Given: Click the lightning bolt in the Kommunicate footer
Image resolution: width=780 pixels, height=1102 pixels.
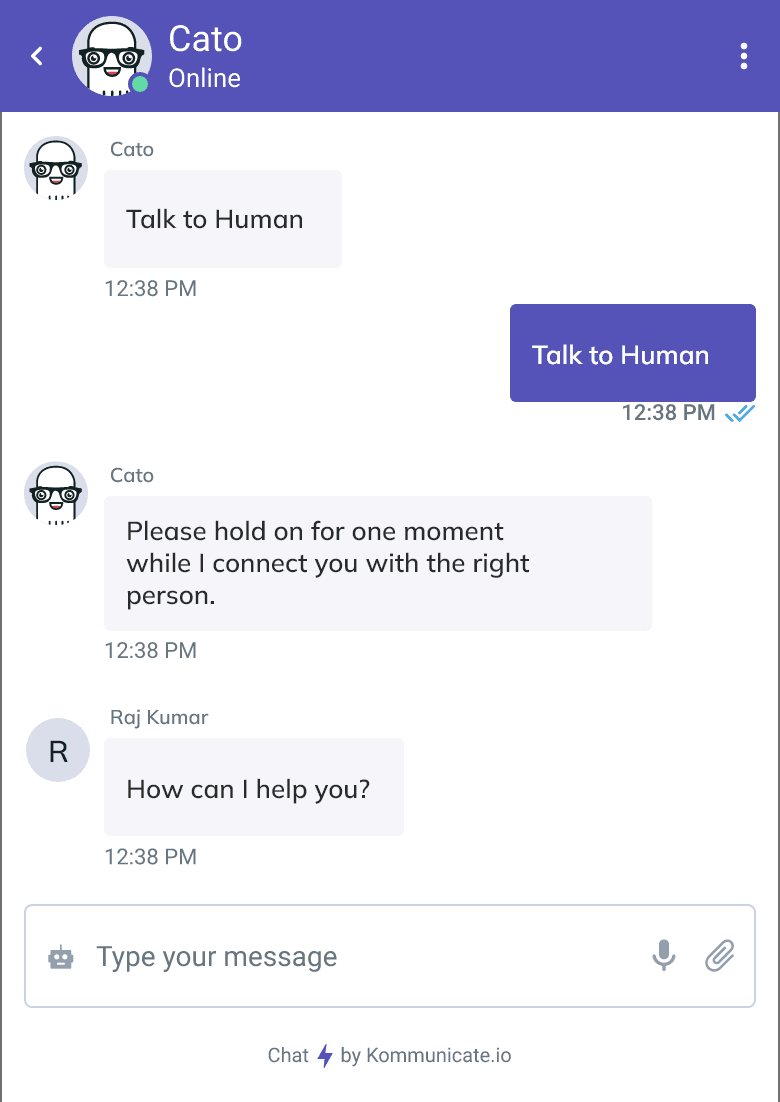Looking at the screenshot, I should click(x=327, y=1055).
